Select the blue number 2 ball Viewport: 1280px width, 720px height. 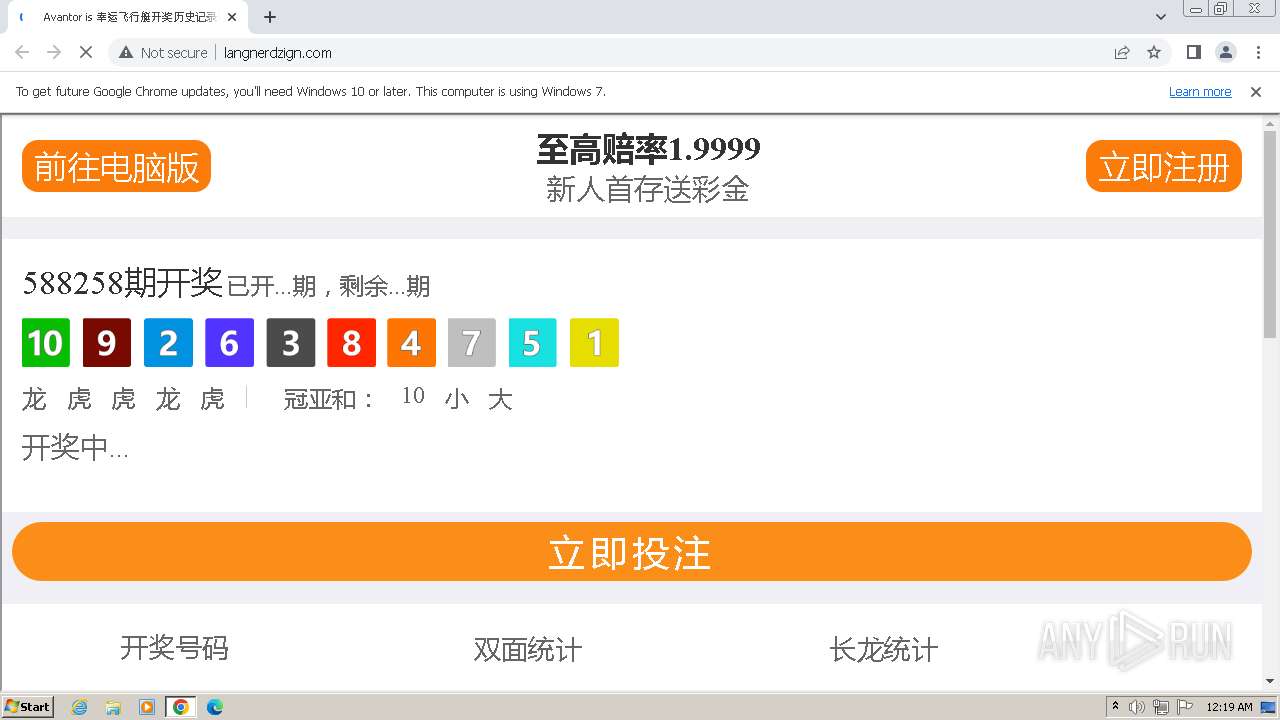(x=168, y=343)
